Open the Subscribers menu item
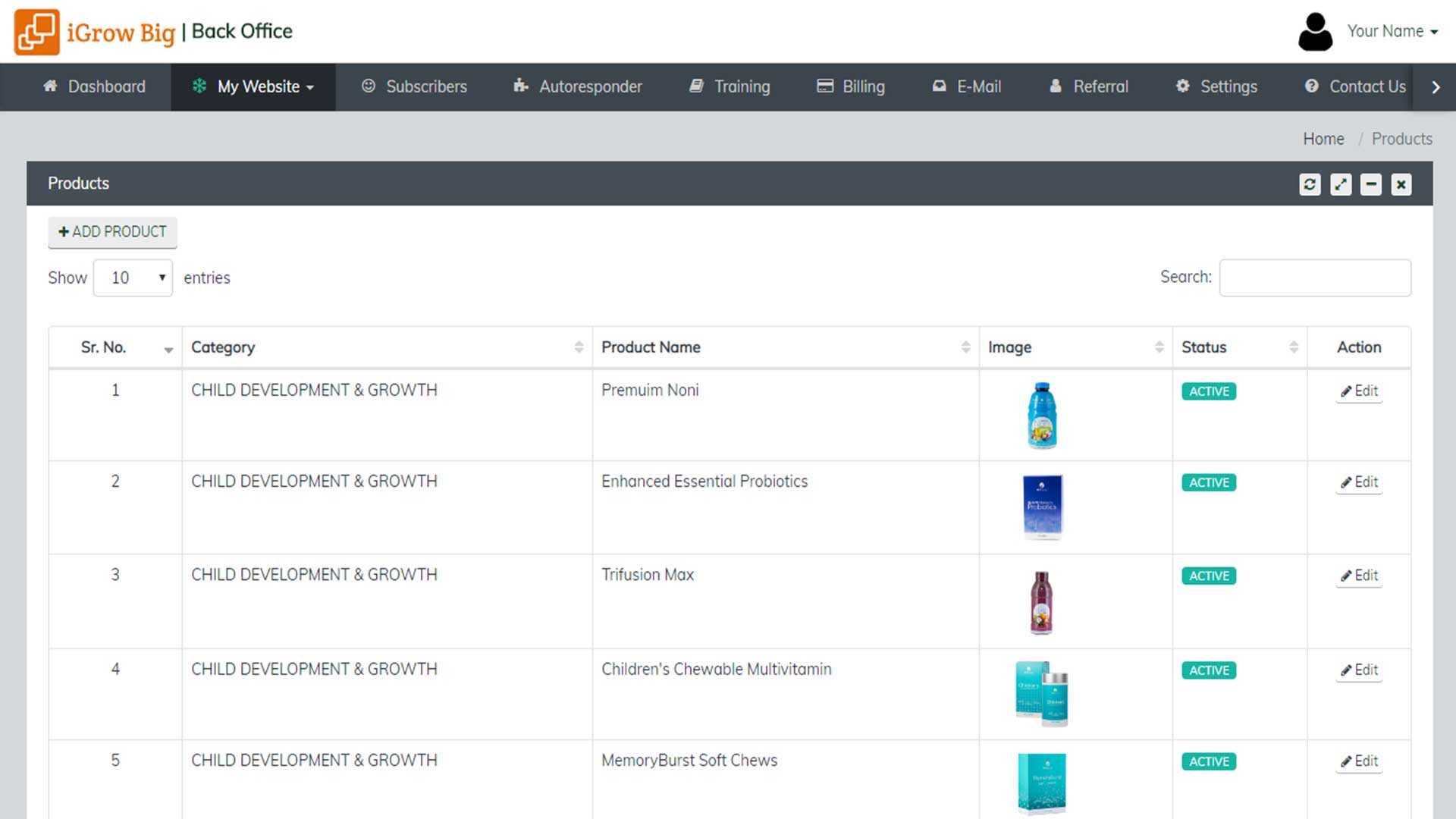 [414, 86]
